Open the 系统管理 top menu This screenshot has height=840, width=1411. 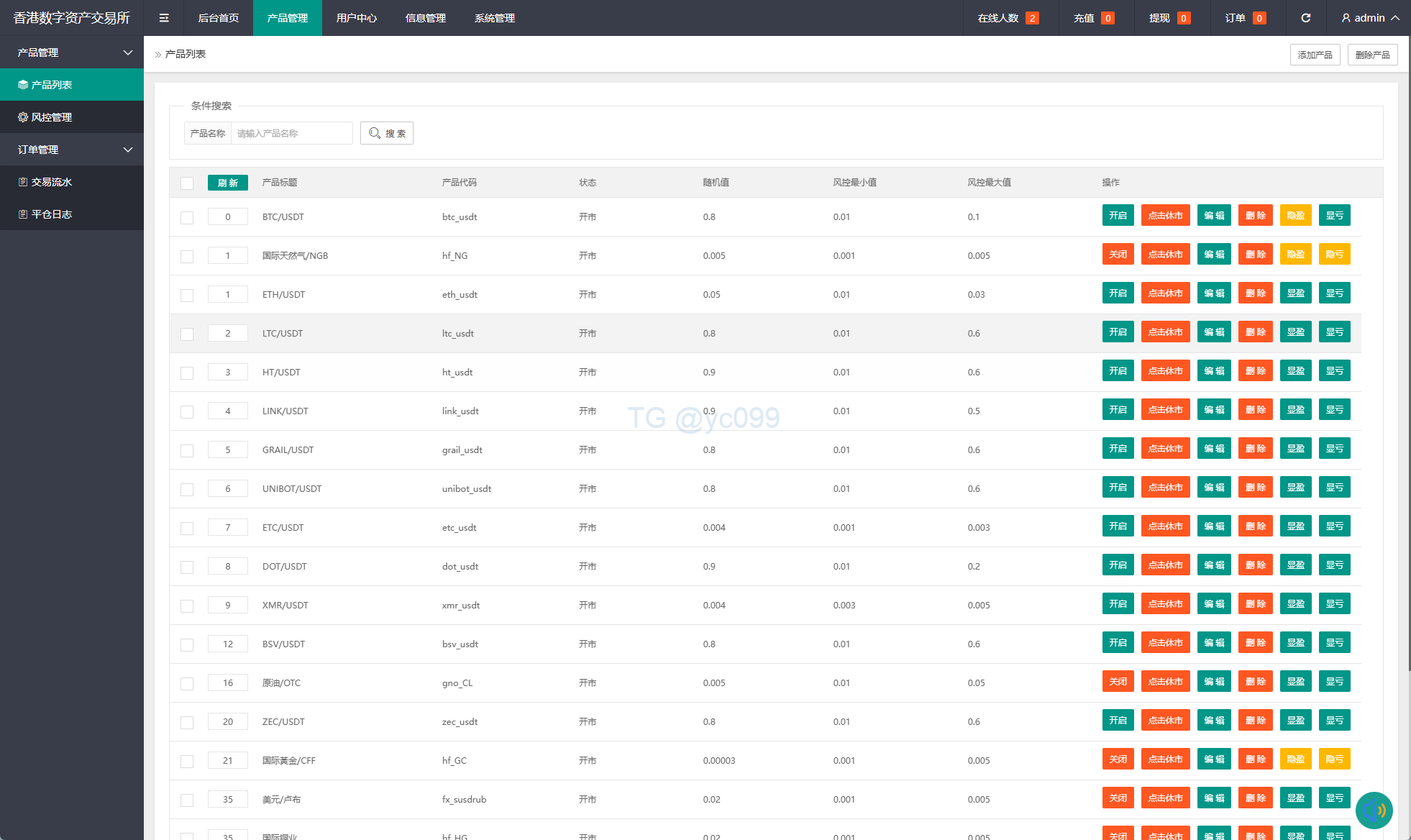pos(495,18)
